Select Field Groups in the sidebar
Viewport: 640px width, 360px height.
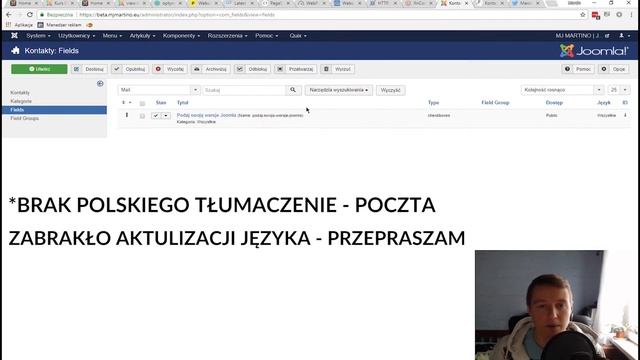(24, 118)
